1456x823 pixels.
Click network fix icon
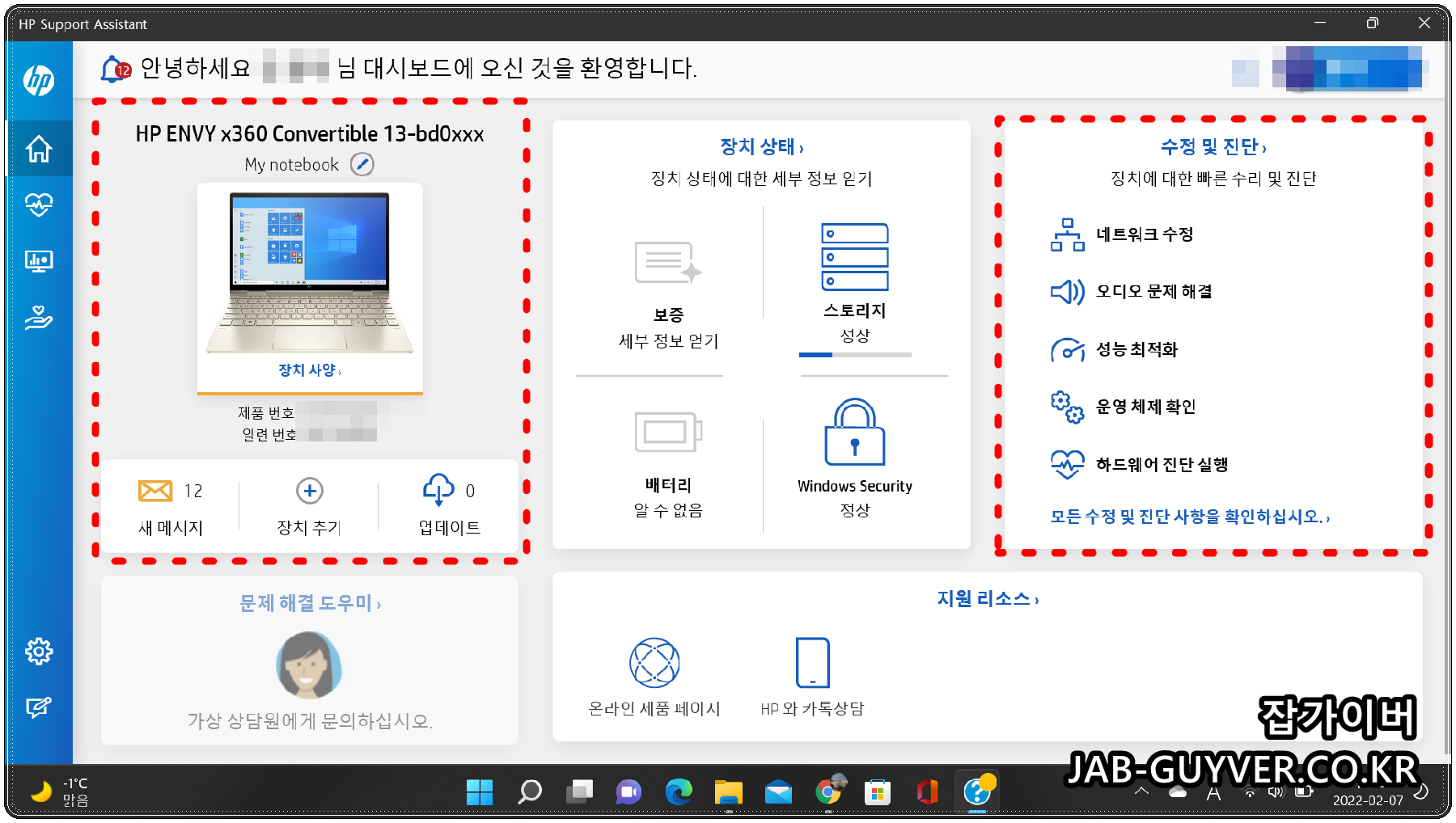click(x=1067, y=234)
